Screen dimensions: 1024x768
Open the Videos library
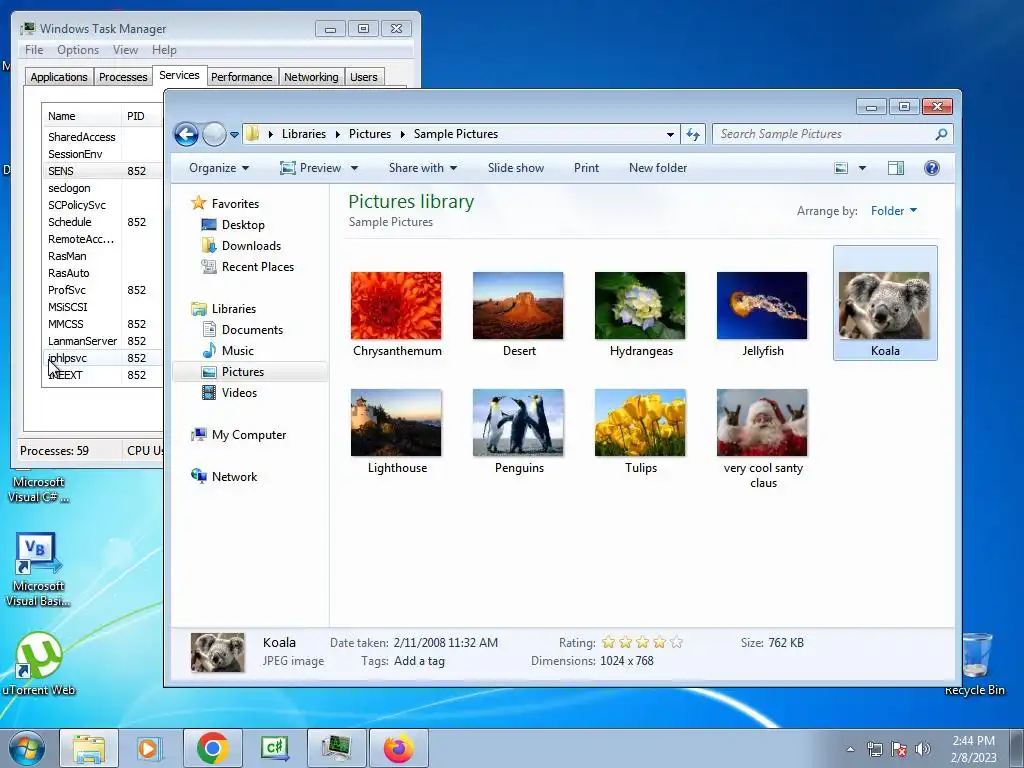click(229, 392)
